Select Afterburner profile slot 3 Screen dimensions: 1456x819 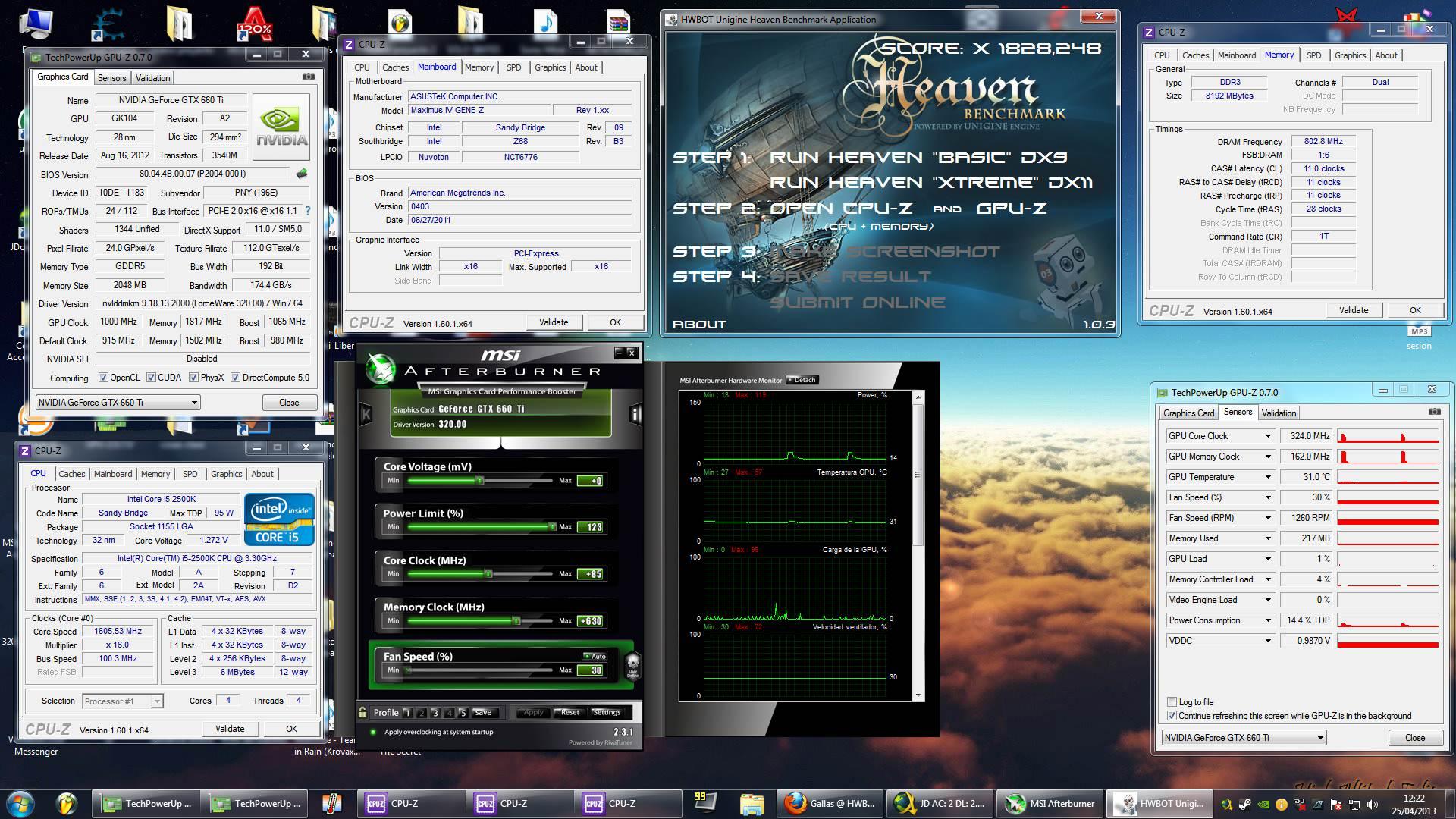pos(435,713)
